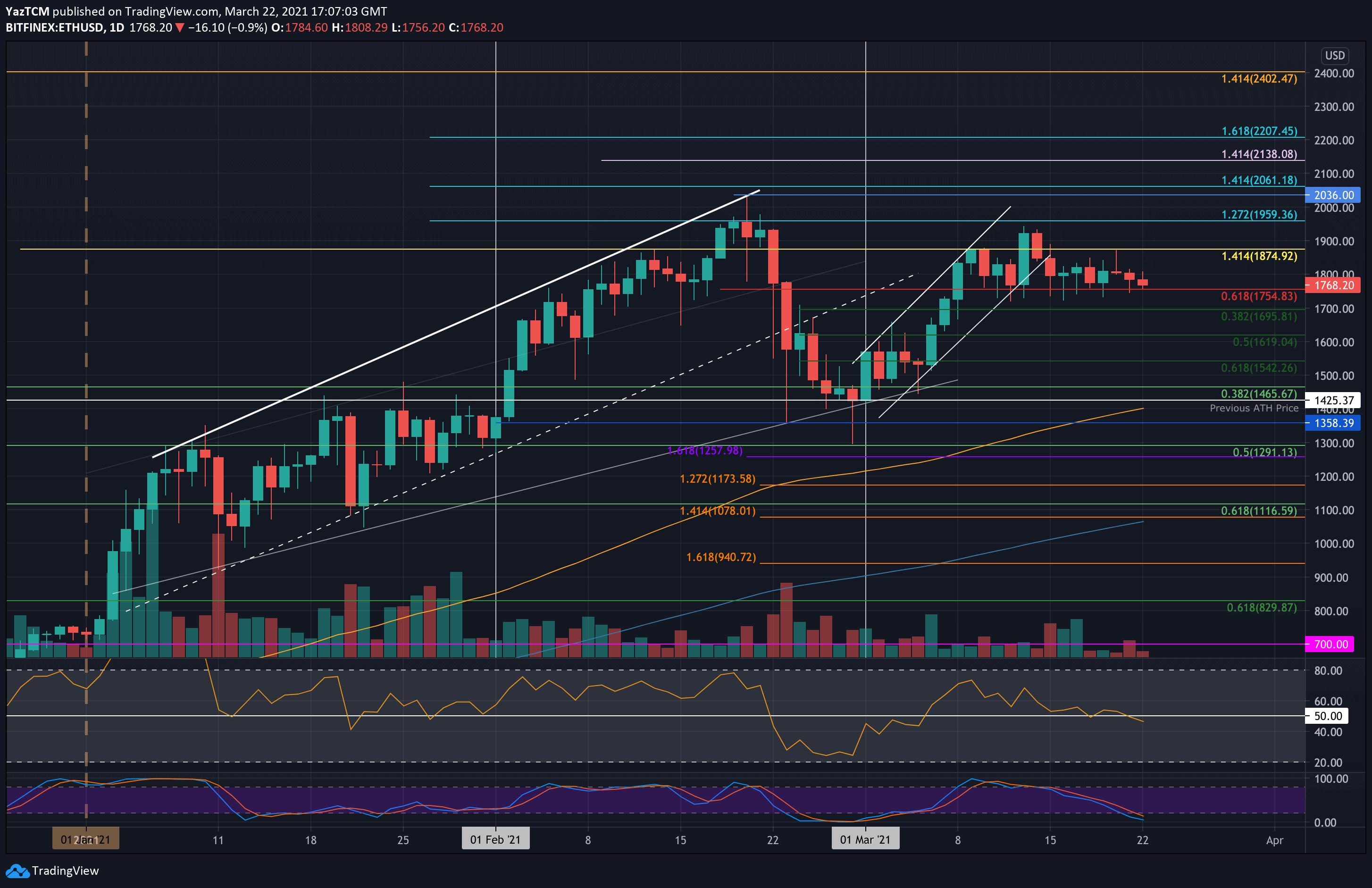
Task: Click the orange 1.272(1173.58) label
Action: coord(717,479)
